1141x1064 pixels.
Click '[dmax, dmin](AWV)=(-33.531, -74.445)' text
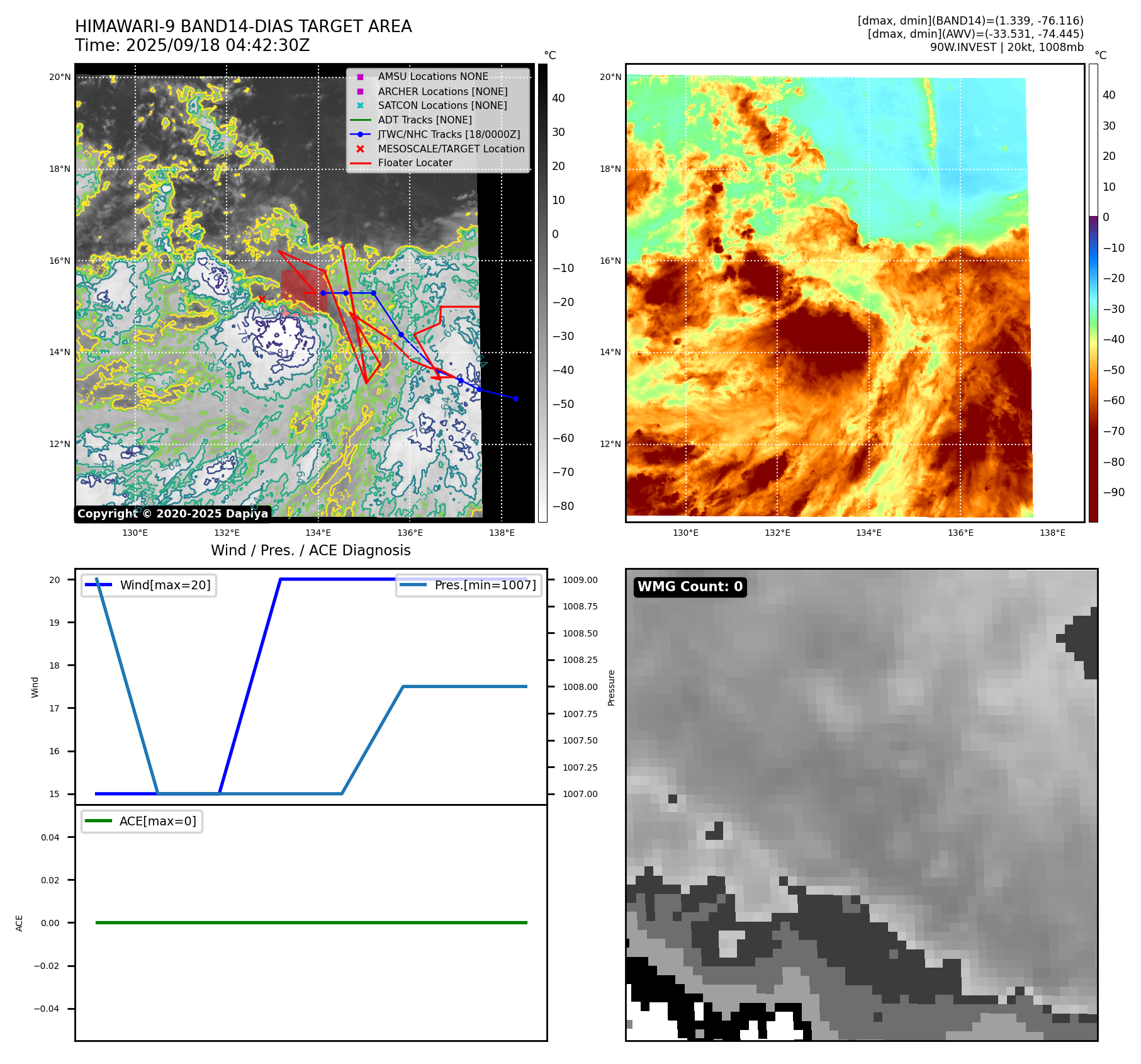pos(975,34)
